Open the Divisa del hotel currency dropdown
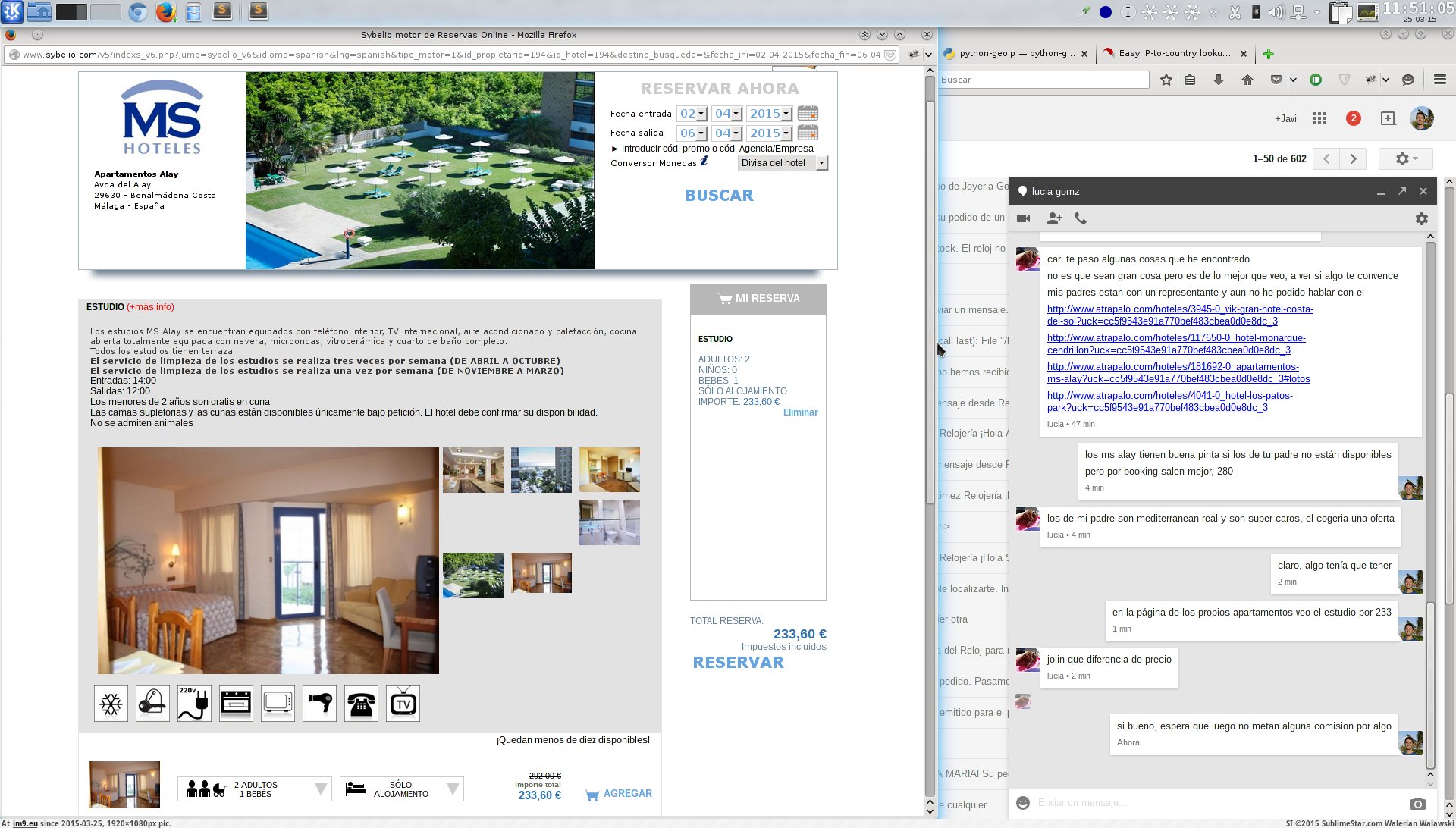The width and height of the screenshot is (1456, 828). point(782,163)
